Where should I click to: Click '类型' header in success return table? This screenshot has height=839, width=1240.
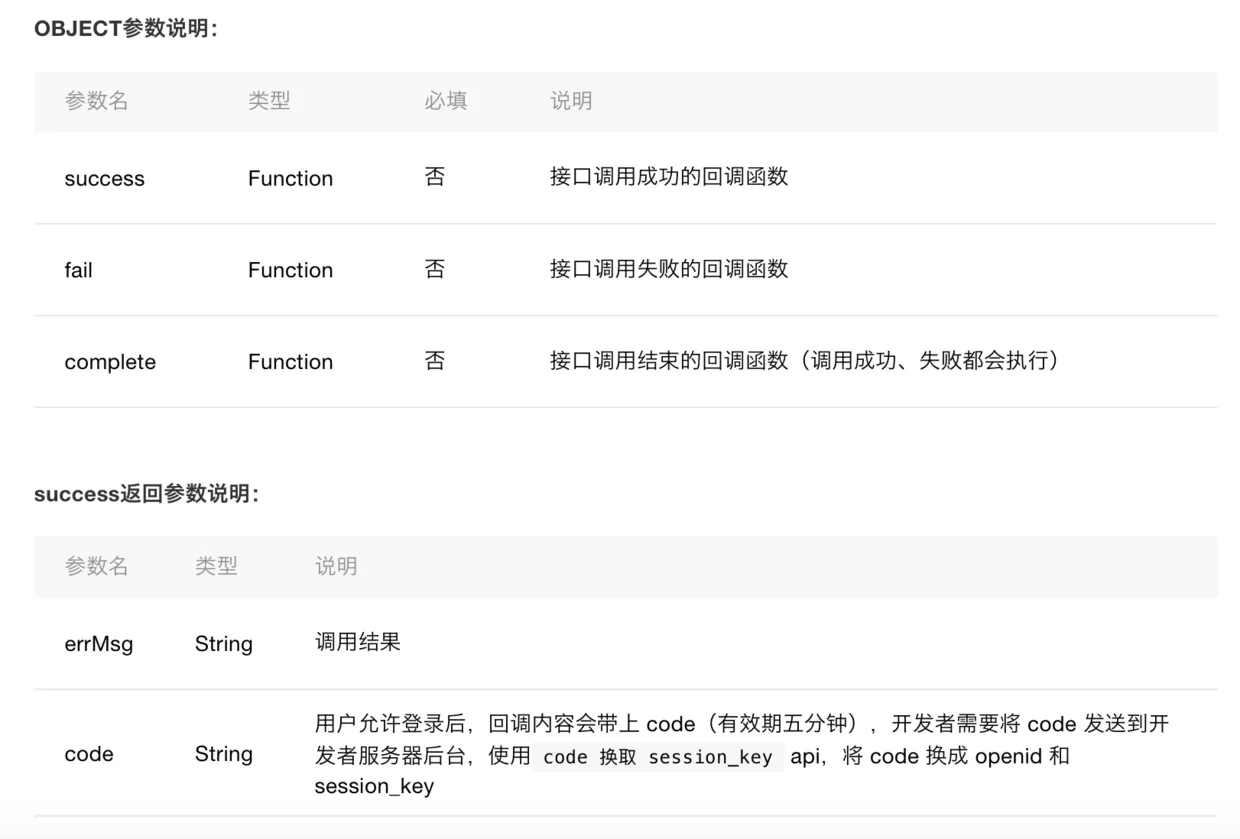[x=216, y=566]
